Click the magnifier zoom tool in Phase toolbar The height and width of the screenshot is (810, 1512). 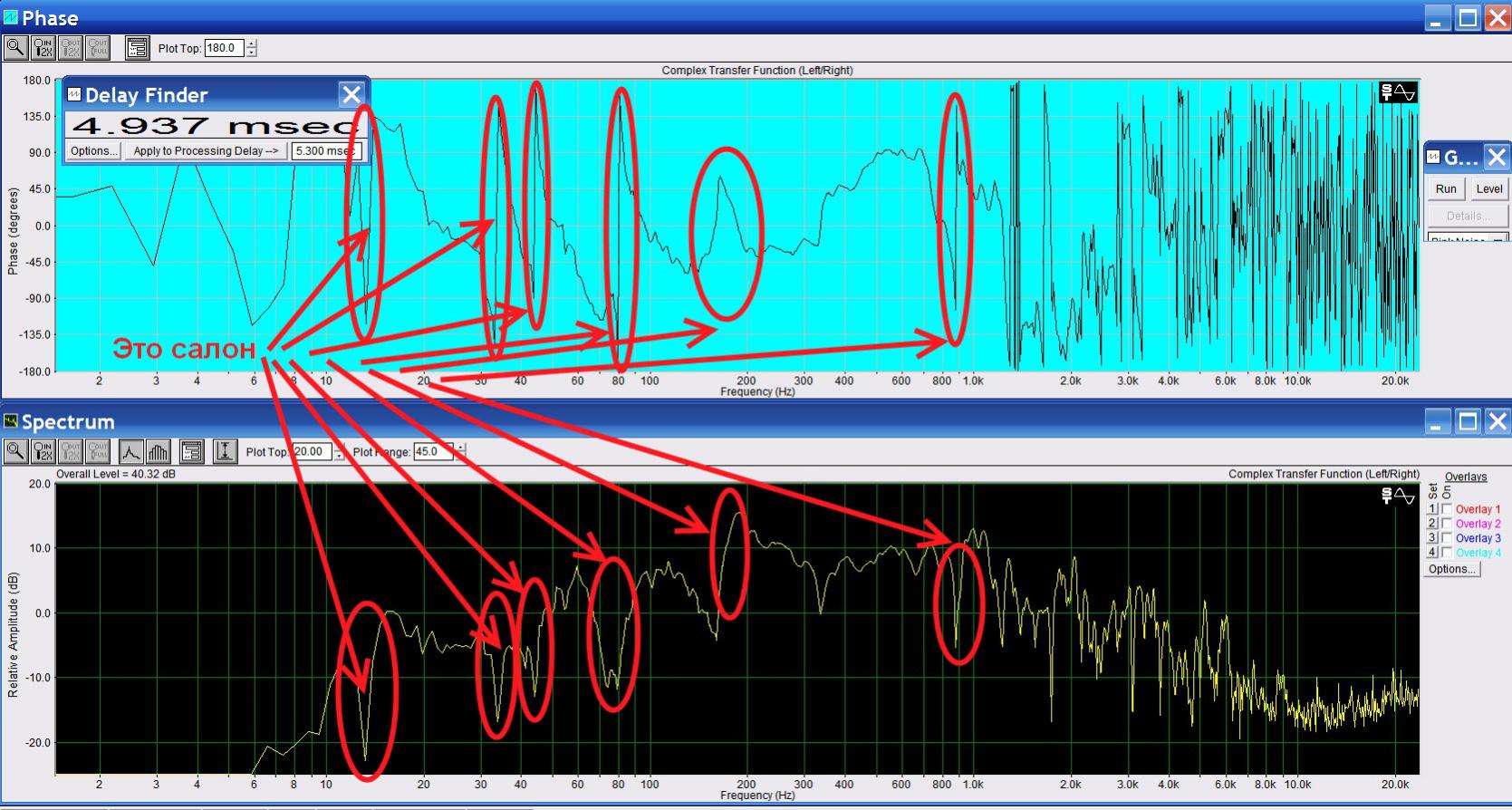coord(15,48)
